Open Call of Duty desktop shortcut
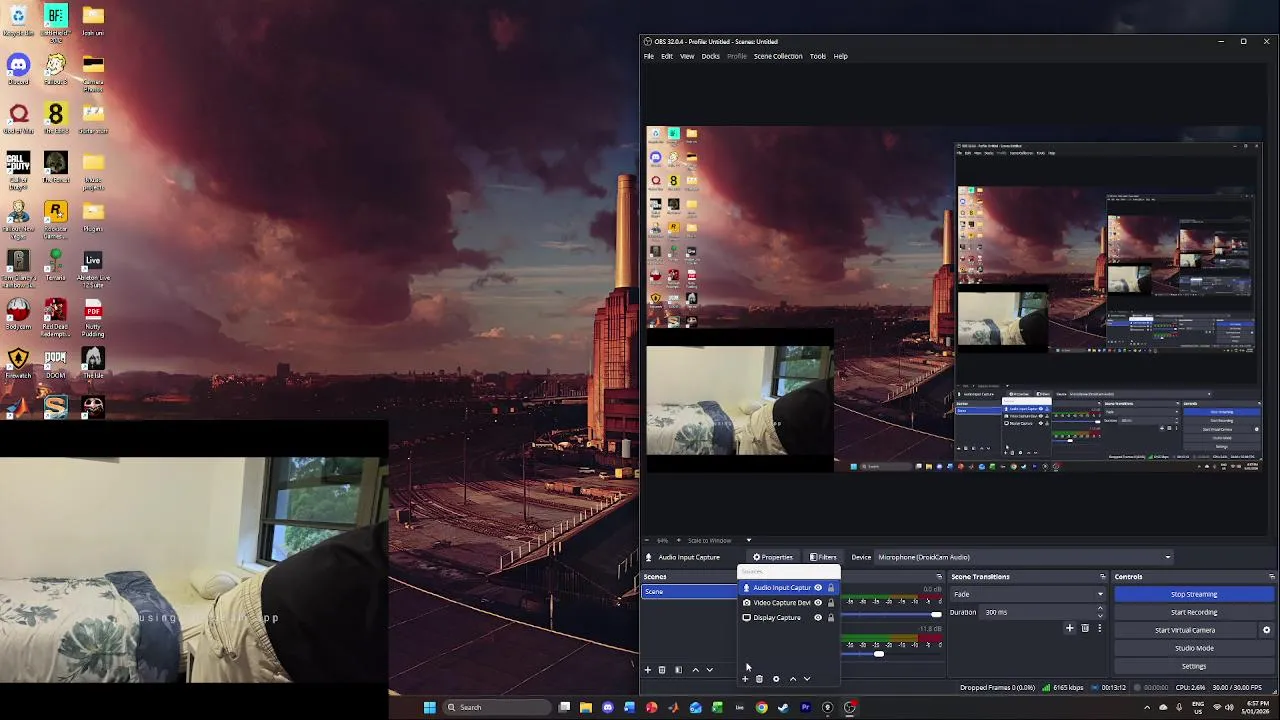The height and width of the screenshot is (720, 1280). [18, 172]
